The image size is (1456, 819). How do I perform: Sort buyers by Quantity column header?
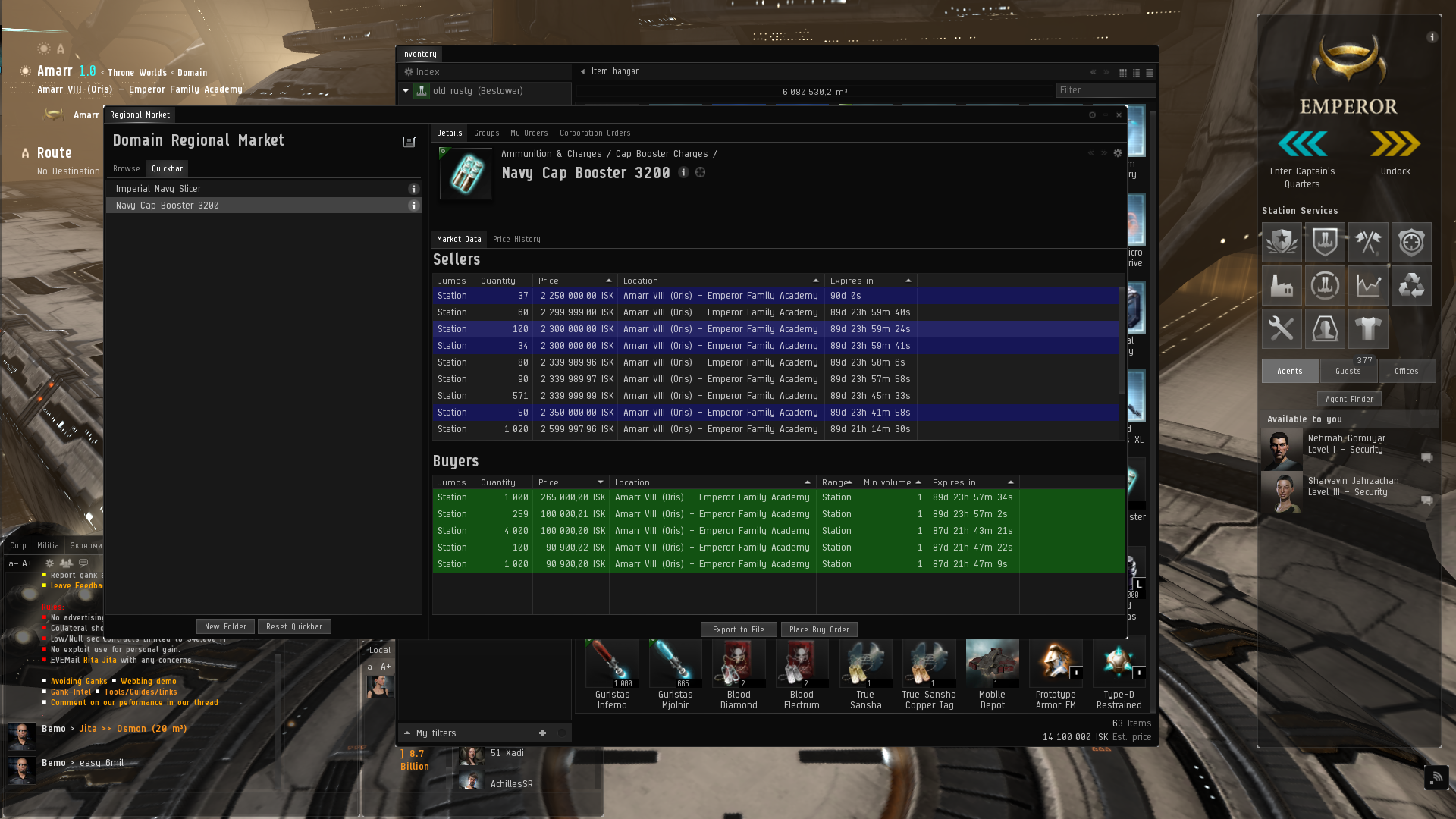[504, 482]
